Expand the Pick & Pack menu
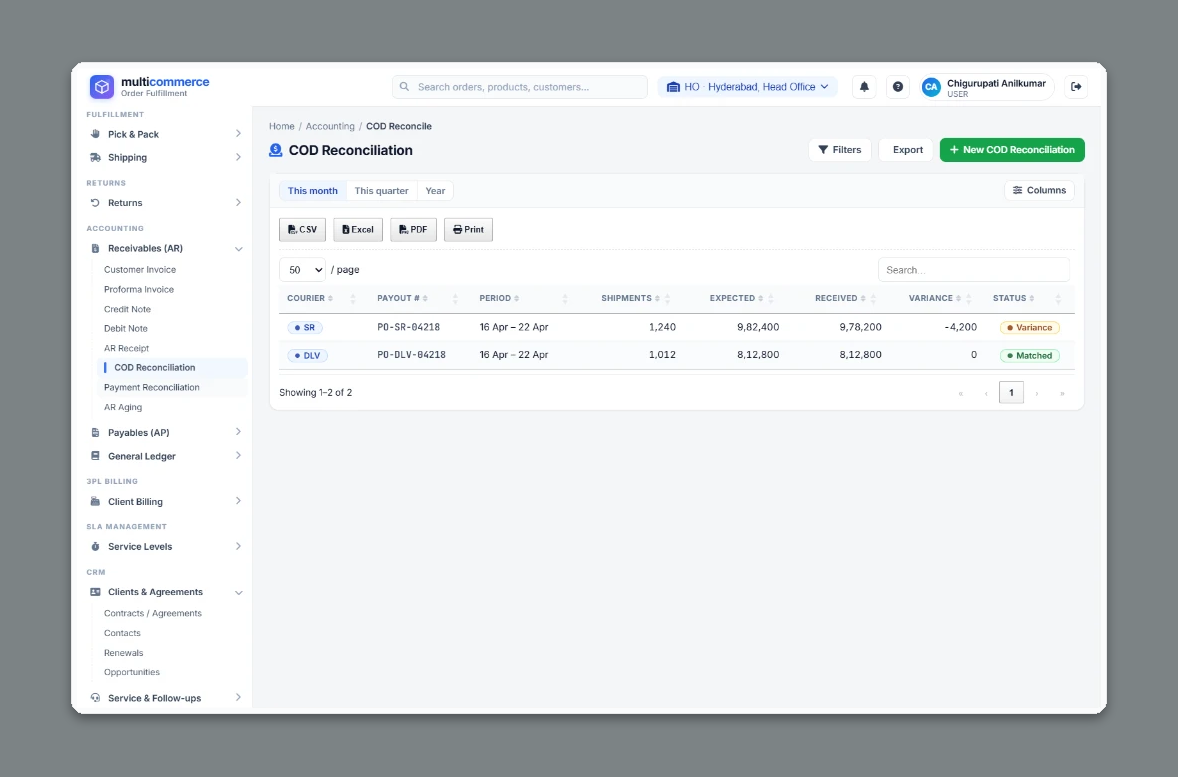Viewport: 1178px width, 777px height. (165, 135)
